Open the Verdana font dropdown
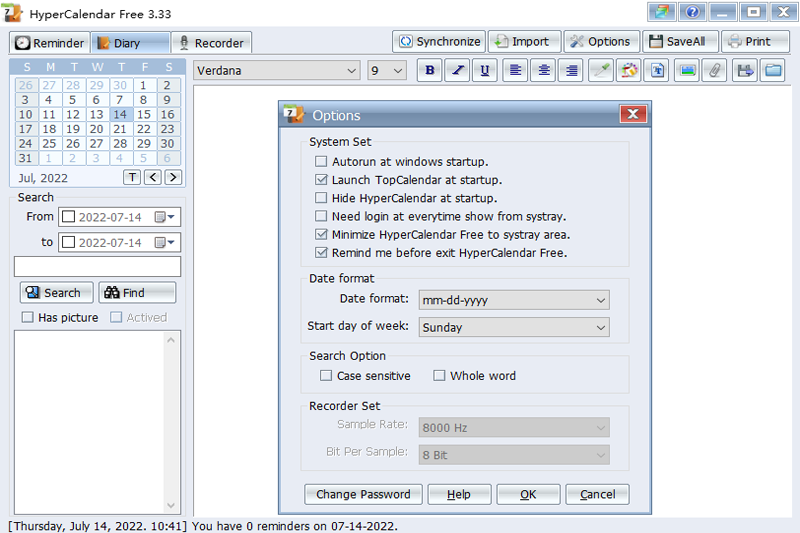Image resolution: width=800 pixels, height=533 pixels. 276,70
